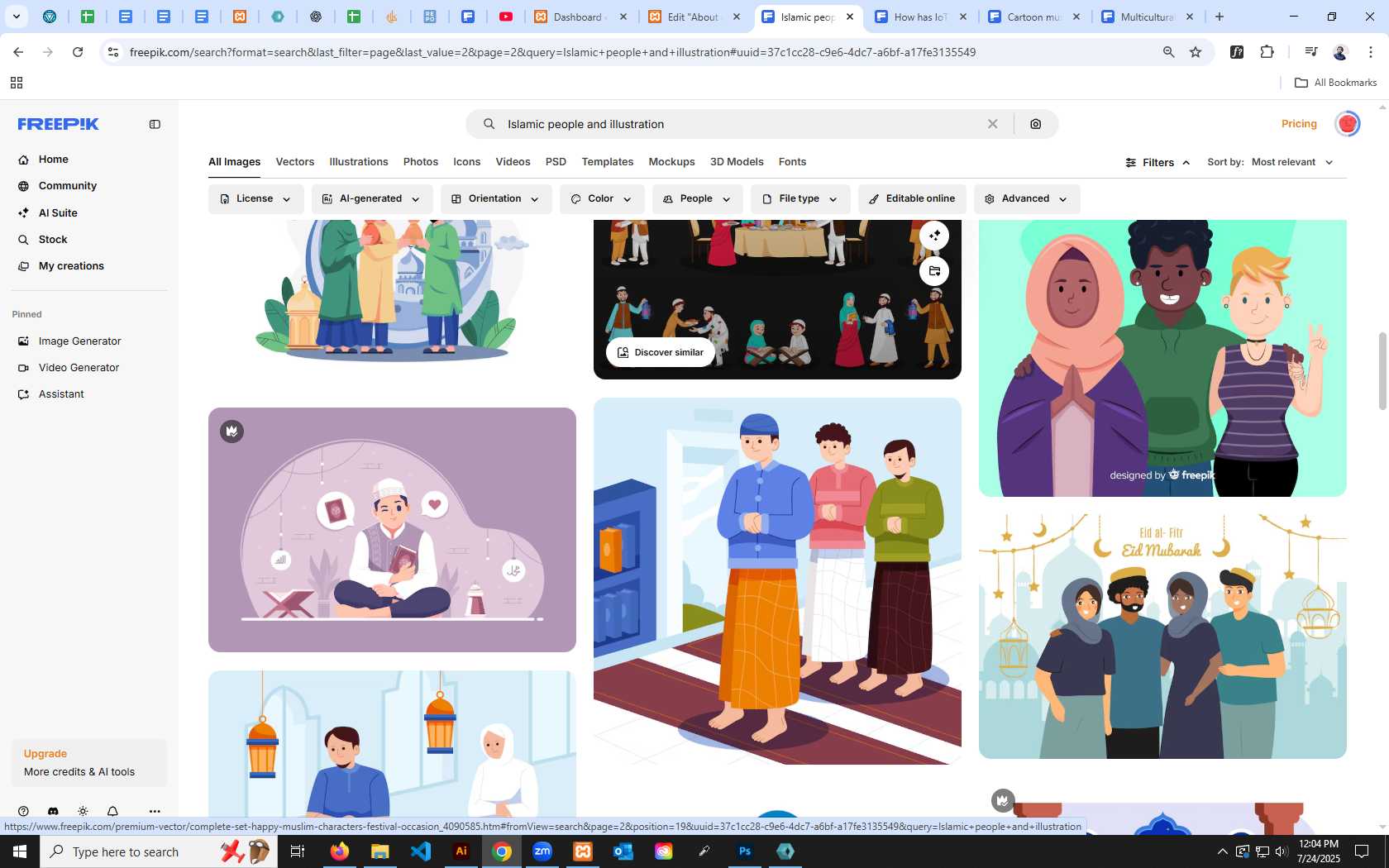
Task: Expand the License filter dropdown
Action: 255,199
